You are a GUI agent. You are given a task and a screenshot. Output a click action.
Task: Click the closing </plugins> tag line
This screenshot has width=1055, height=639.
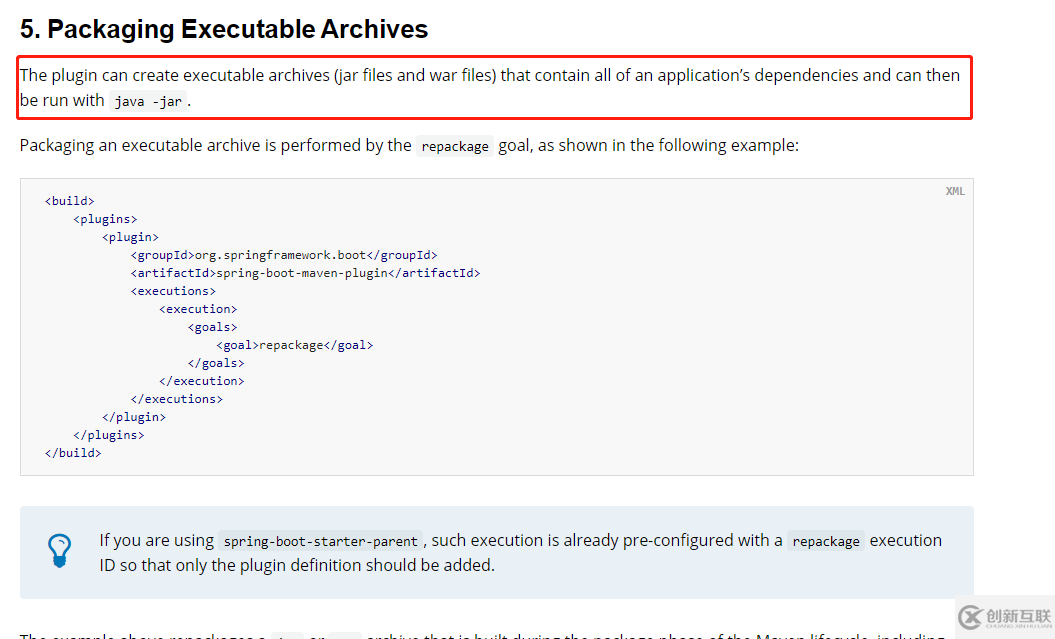pyautogui.click(x=108, y=435)
